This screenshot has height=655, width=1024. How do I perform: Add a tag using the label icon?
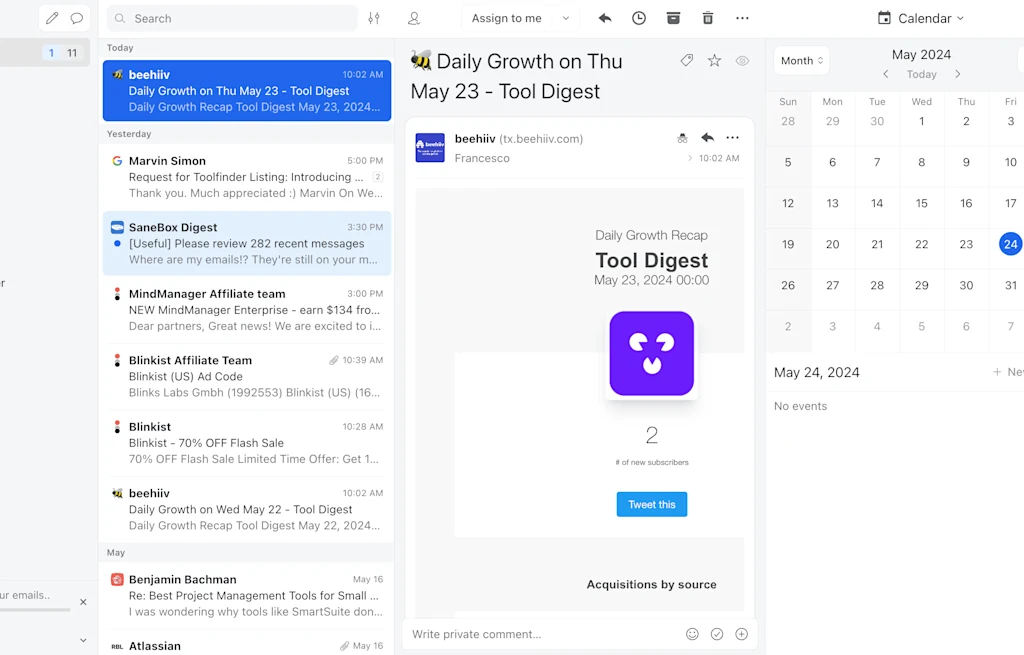(686, 61)
